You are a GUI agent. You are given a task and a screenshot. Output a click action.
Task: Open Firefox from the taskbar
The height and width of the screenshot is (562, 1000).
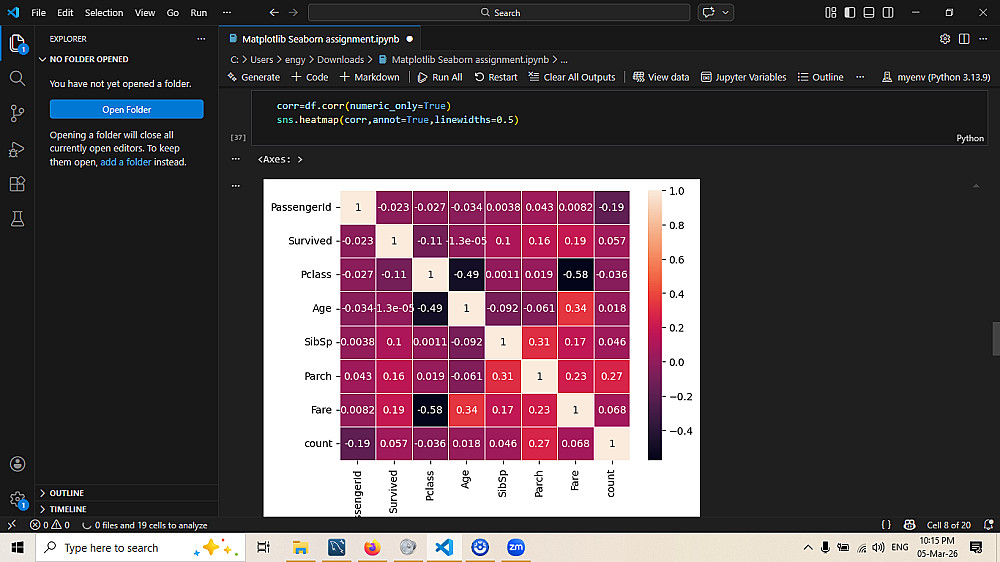[x=372, y=547]
